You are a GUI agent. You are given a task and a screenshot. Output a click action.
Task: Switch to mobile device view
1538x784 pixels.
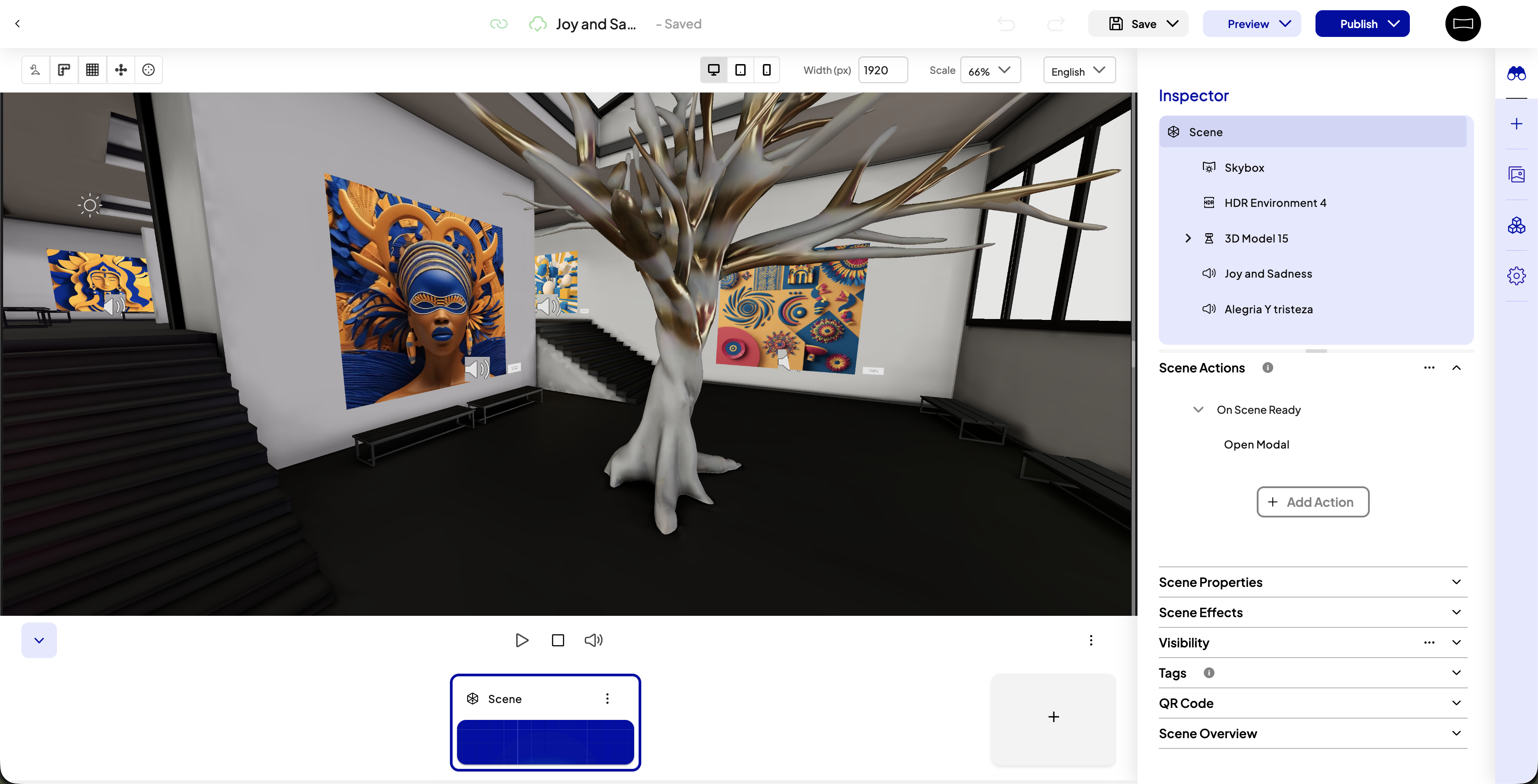pos(767,70)
